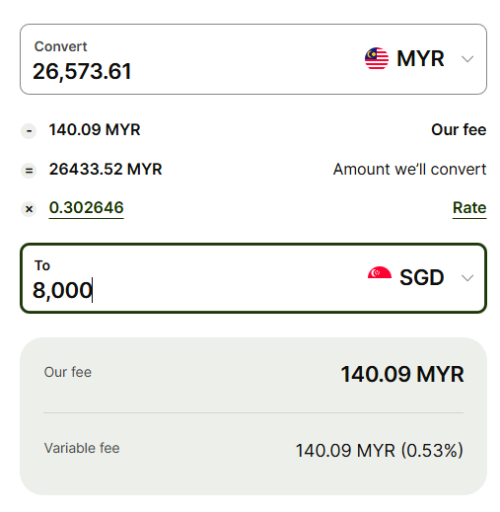Click the 26433.52 MYR amount
Screen dimensions: 500x512
[105, 169]
